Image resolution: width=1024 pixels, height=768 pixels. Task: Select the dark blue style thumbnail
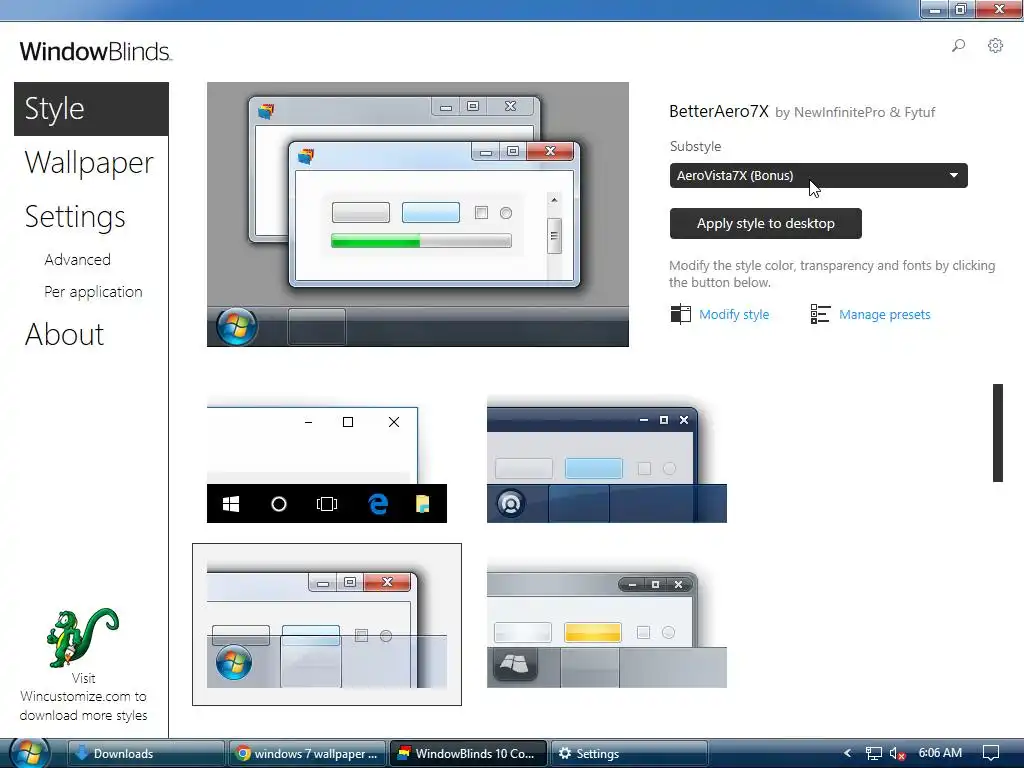(607, 459)
